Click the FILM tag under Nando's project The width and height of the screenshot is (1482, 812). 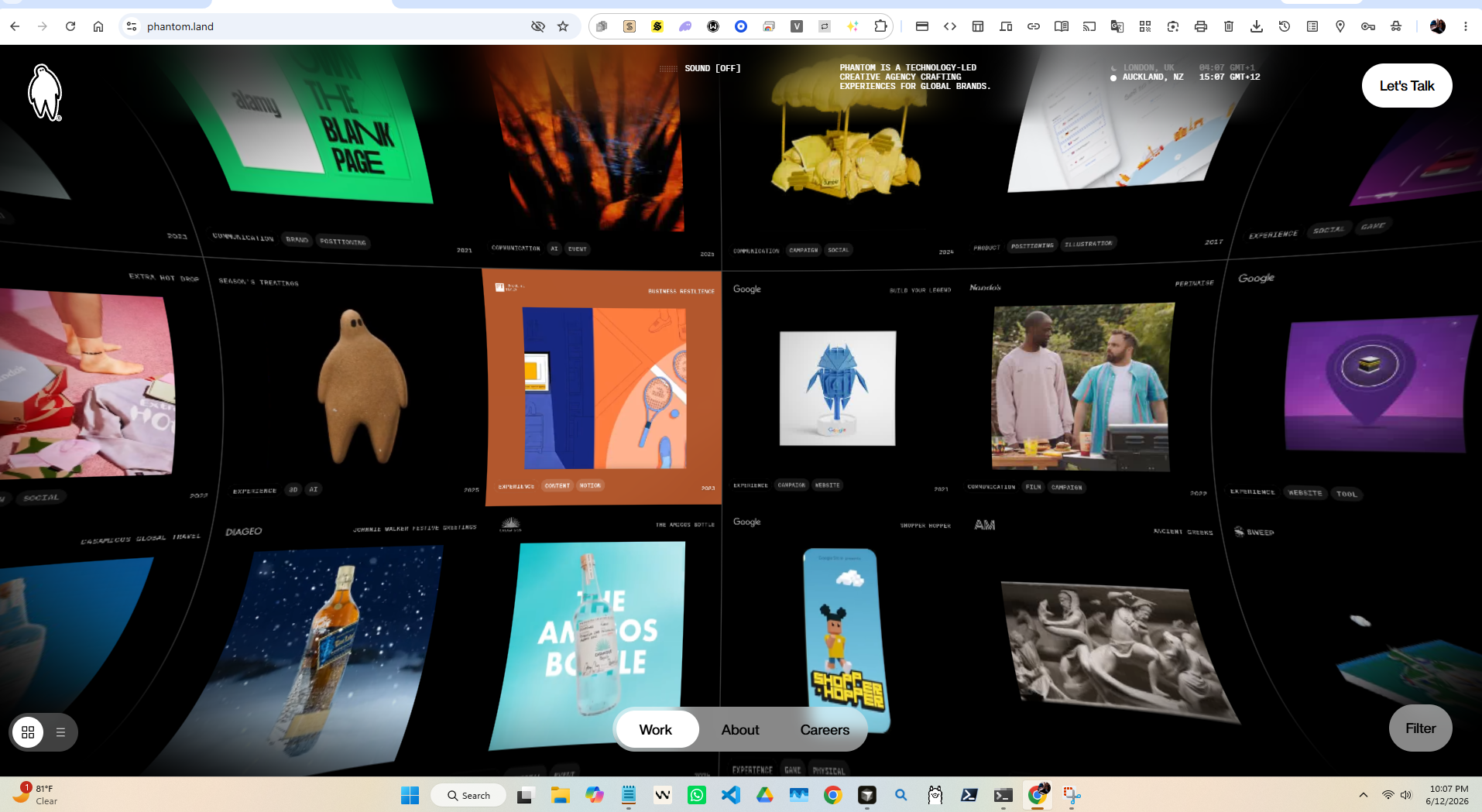1033,487
